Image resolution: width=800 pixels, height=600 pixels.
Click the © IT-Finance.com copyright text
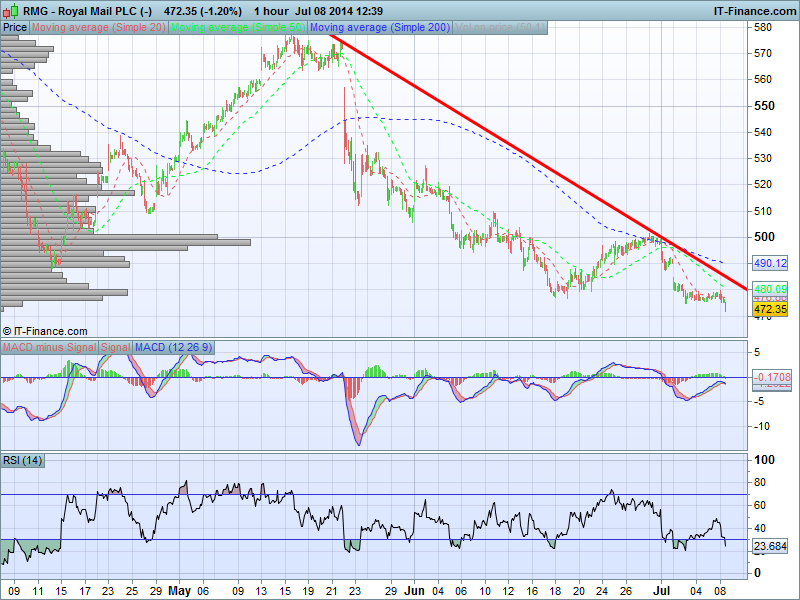(x=45, y=331)
